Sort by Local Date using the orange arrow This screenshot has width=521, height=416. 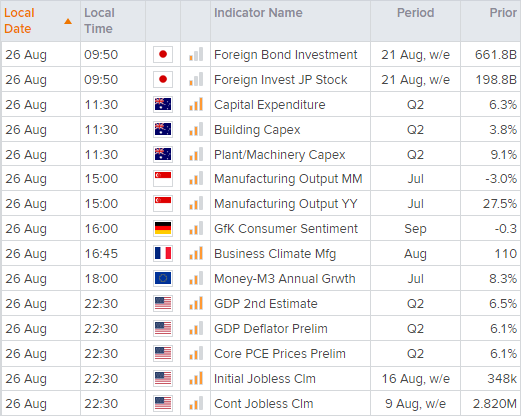point(68,21)
